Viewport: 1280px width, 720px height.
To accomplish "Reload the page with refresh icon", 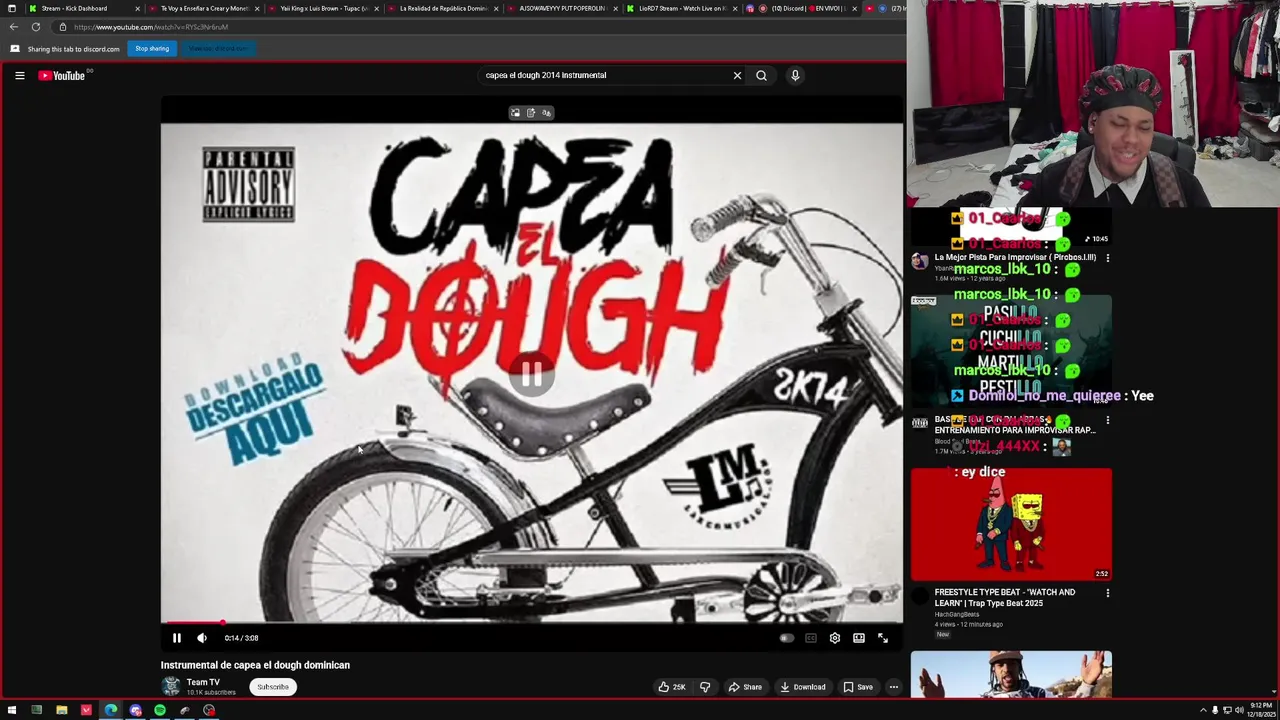I will click(x=36, y=27).
